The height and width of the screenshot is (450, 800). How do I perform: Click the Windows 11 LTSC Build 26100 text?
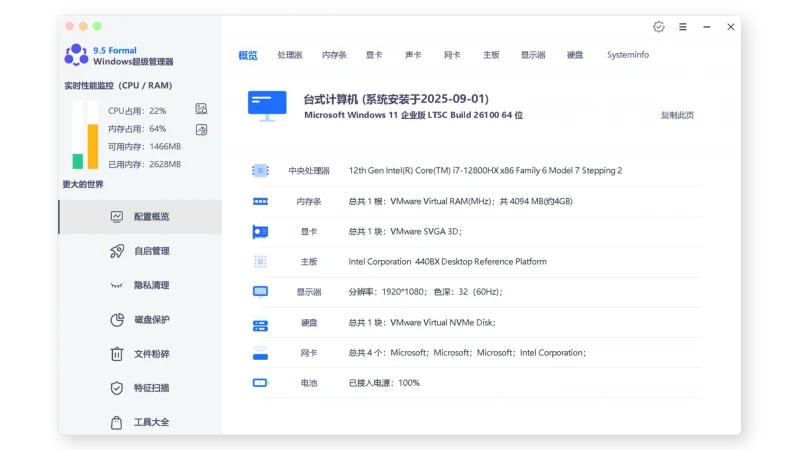coord(414,115)
